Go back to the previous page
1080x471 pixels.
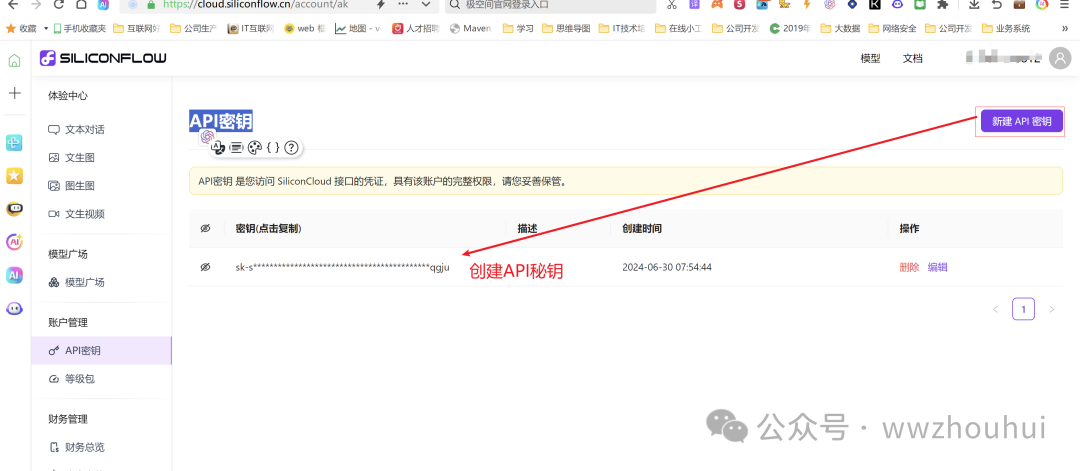point(12,4)
